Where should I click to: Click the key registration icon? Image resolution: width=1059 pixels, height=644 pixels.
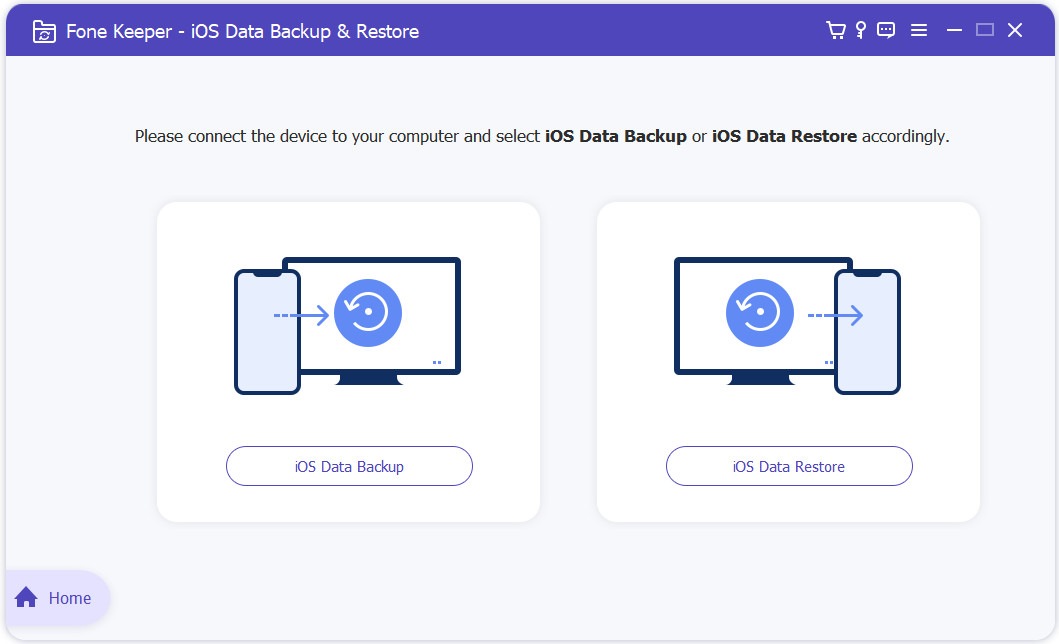click(860, 30)
